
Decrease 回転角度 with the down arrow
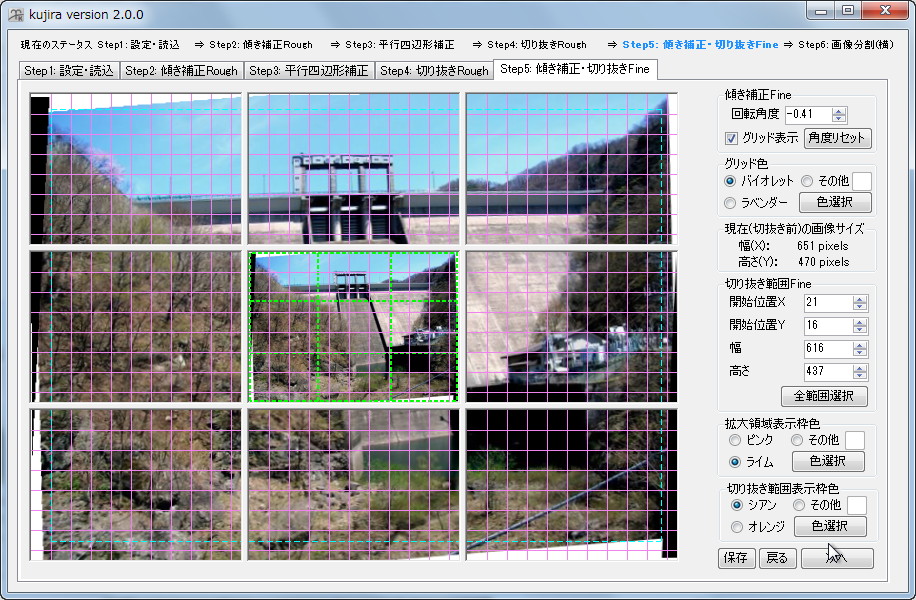click(839, 118)
